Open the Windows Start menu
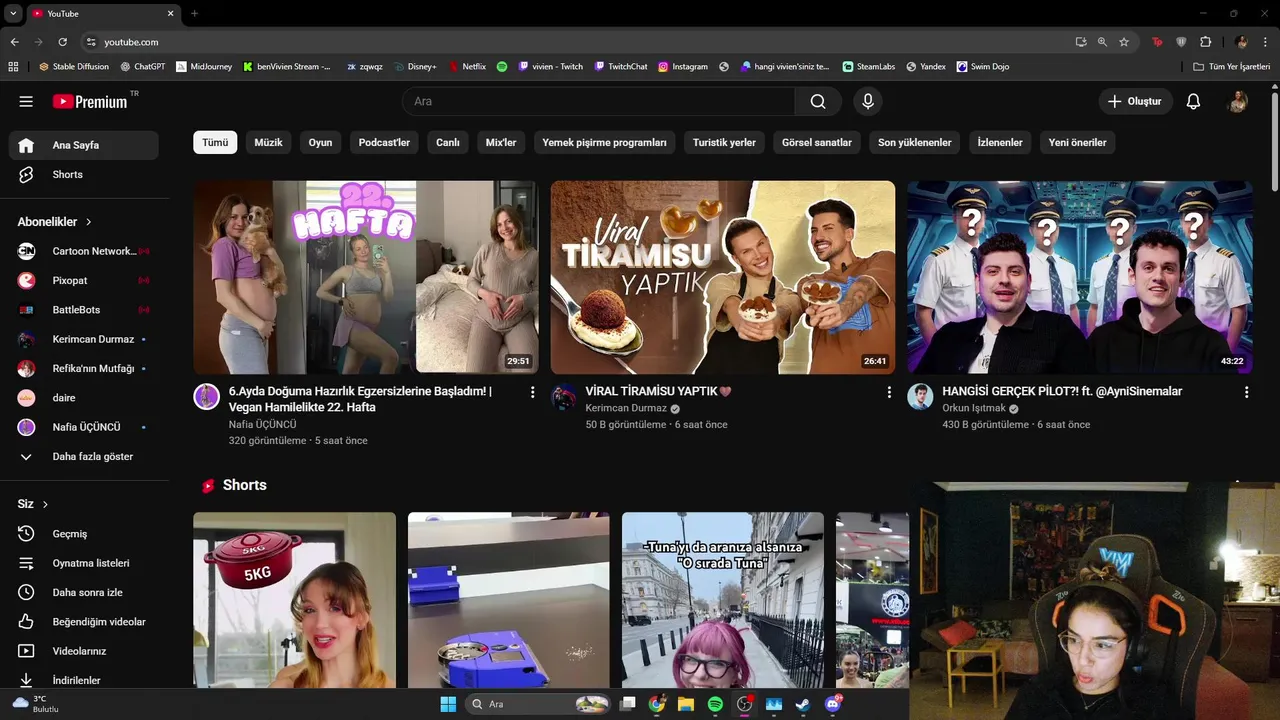This screenshot has width=1280, height=720. pos(448,704)
